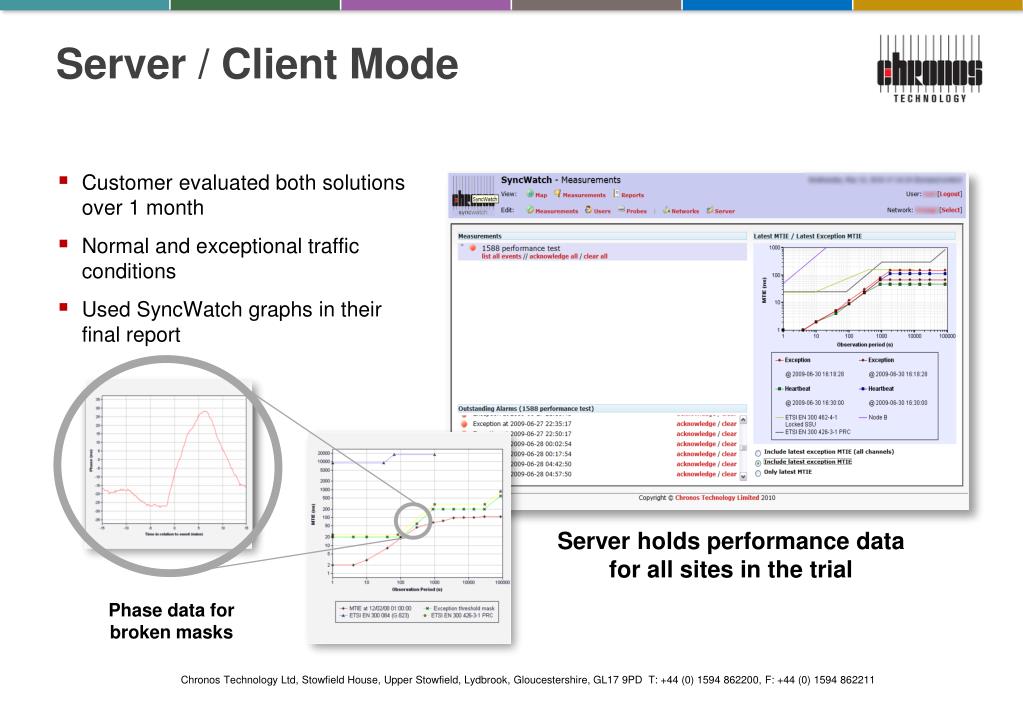Image resolution: width=1023 pixels, height=708 pixels.
Task: Click the Users edit icon
Action: 588,210
